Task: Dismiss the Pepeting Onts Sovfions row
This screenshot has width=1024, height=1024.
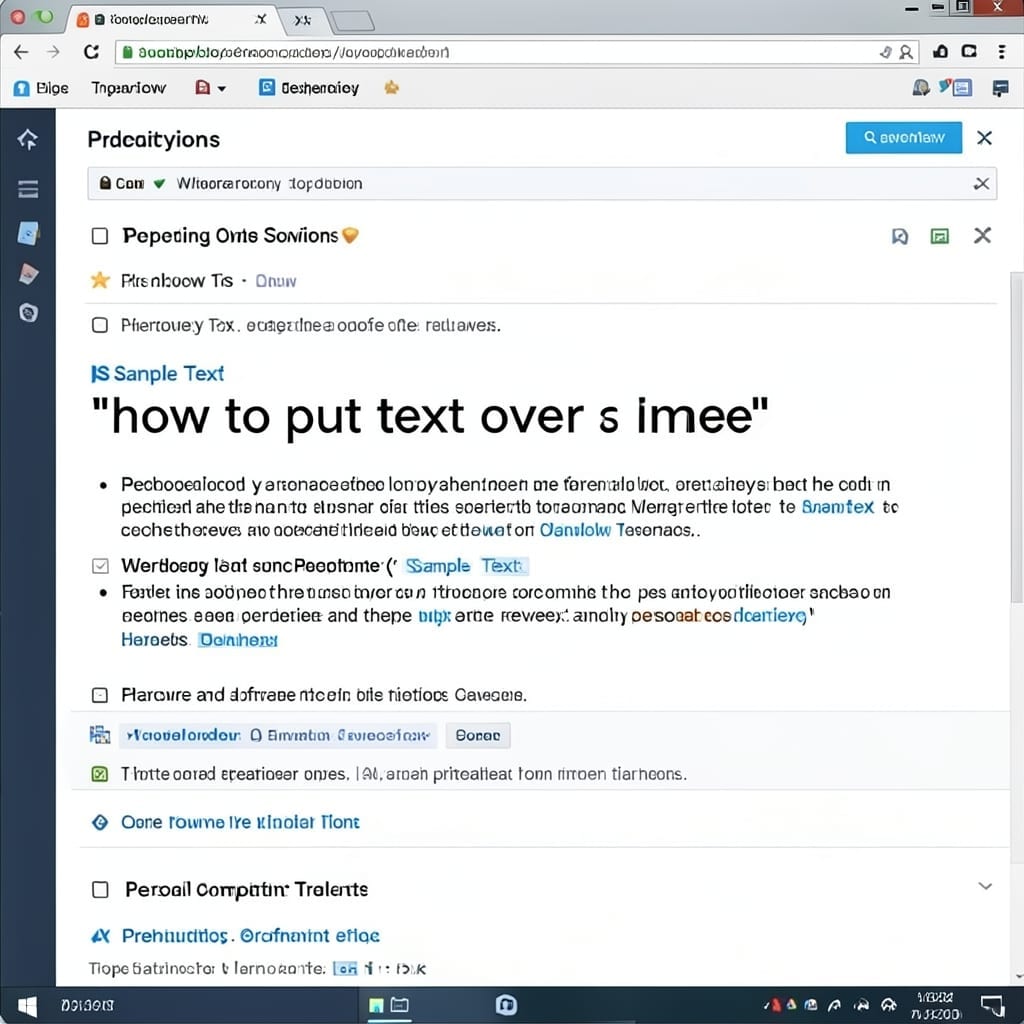Action: [982, 236]
